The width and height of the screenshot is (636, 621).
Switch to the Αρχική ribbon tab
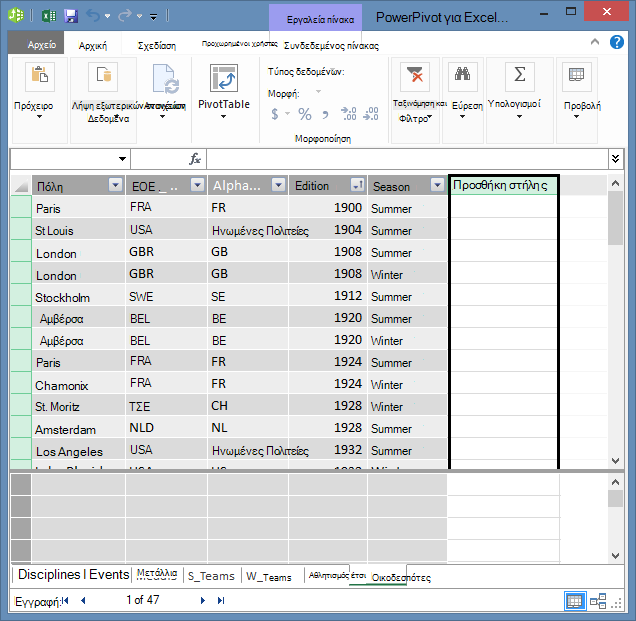(x=93, y=45)
